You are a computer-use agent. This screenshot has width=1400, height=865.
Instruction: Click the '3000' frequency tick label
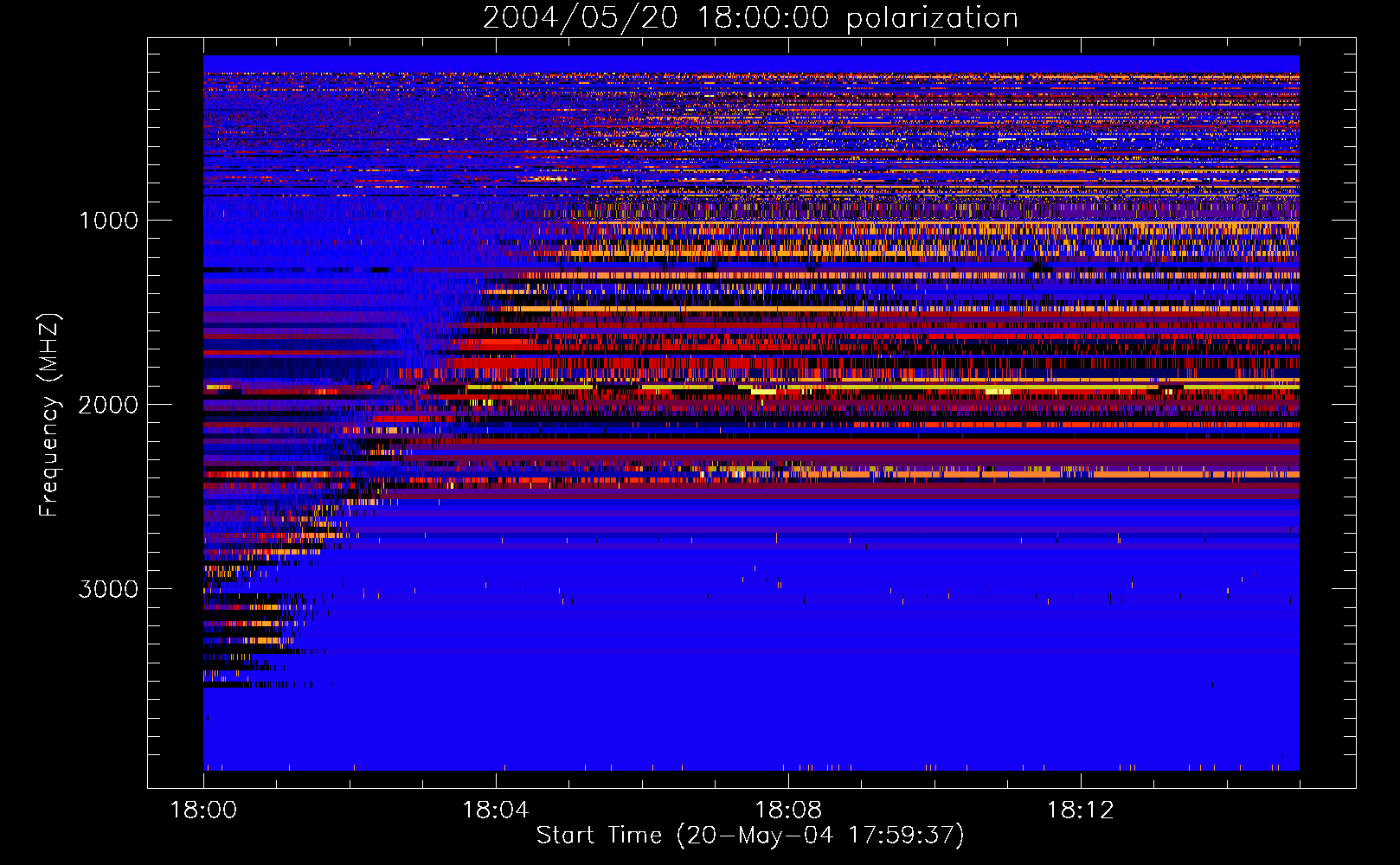coord(108,589)
